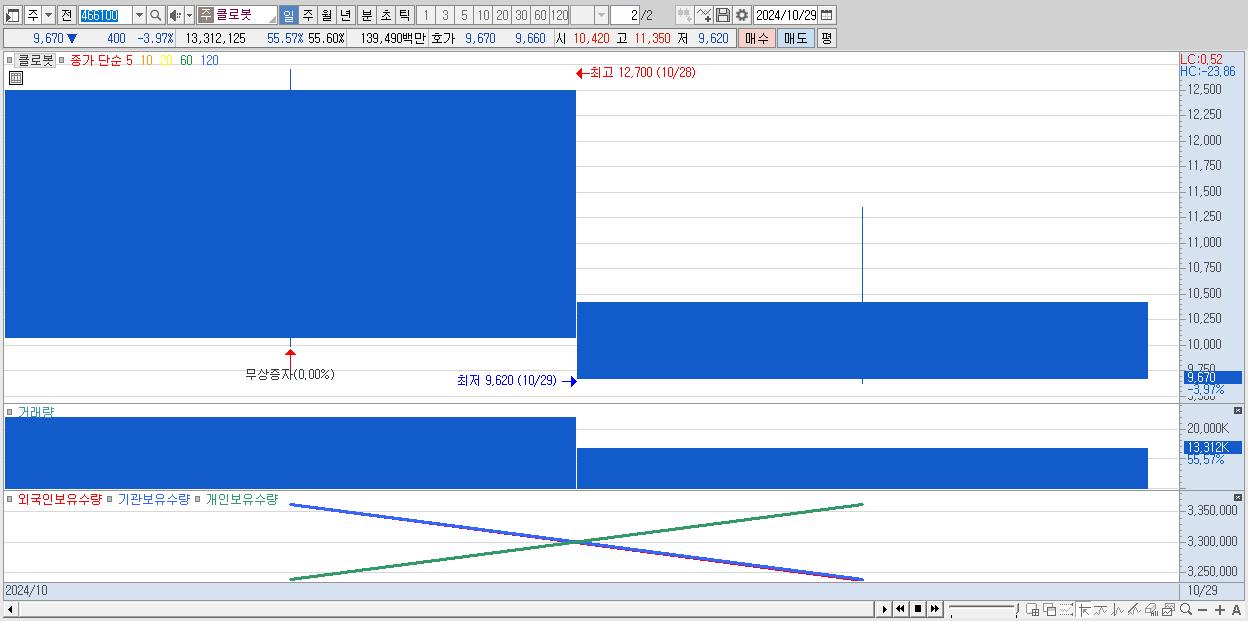Expand the stock code history dropdown
Screen dimensions: 1248x621
pos(139,15)
